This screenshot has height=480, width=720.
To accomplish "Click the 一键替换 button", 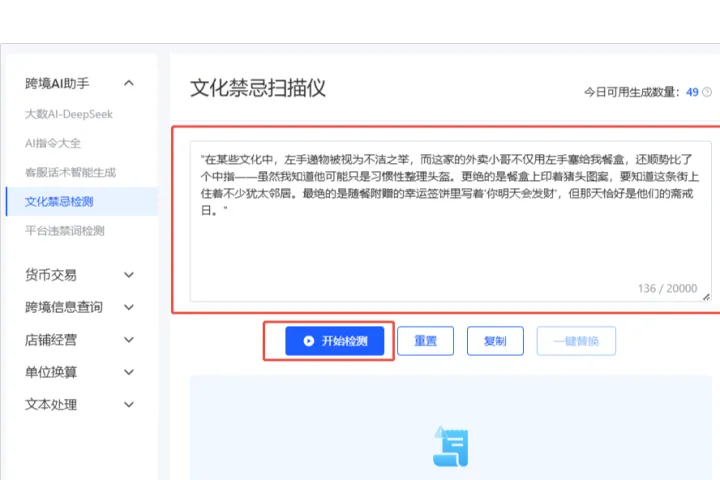I will [576, 341].
